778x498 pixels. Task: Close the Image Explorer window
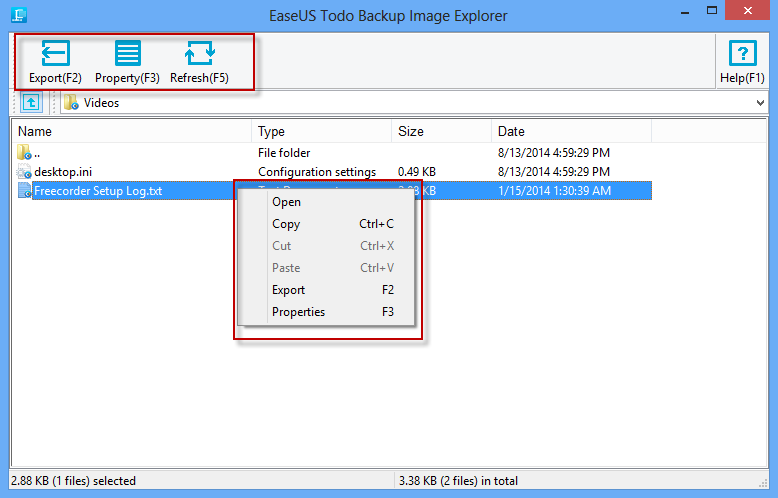747,10
